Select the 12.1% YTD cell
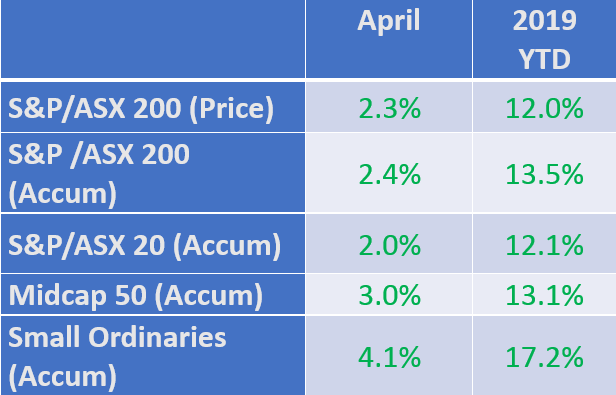The image size is (616, 395). click(x=544, y=243)
